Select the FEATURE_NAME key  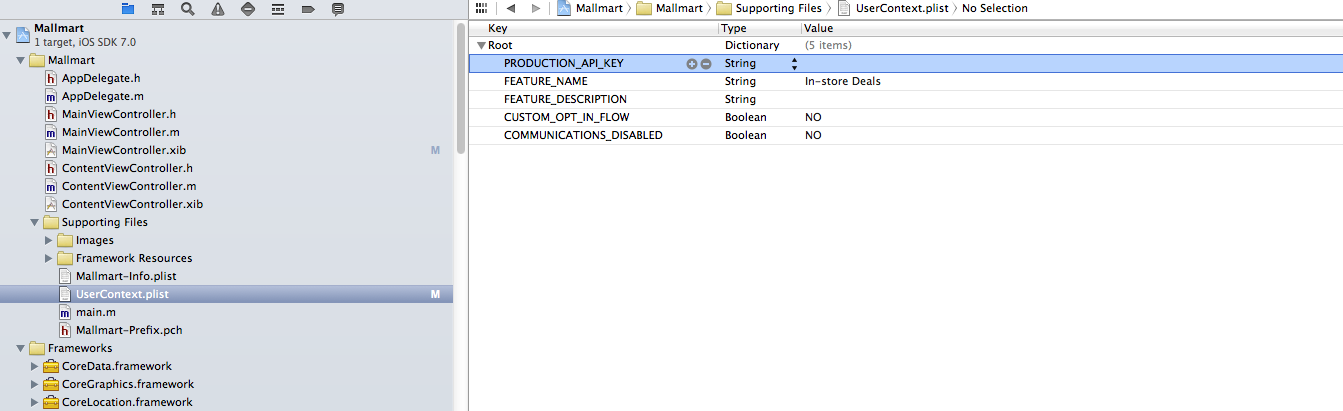coord(545,81)
